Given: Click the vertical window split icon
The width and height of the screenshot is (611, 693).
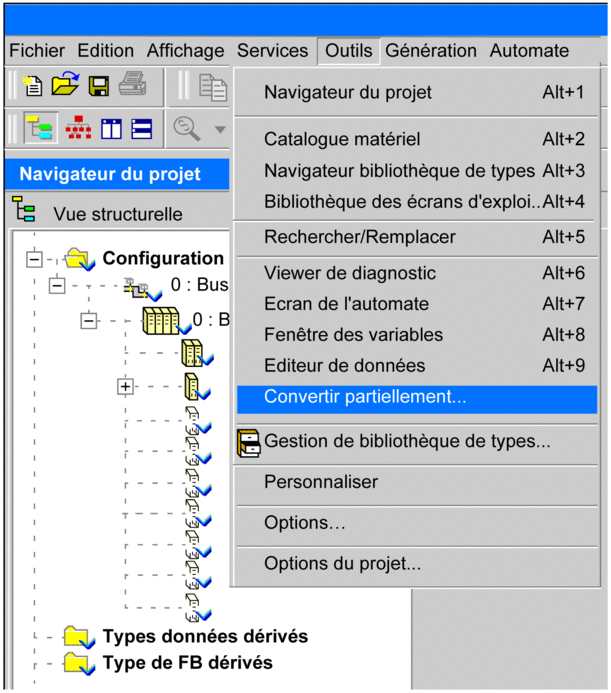Looking at the screenshot, I should (x=110, y=128).
